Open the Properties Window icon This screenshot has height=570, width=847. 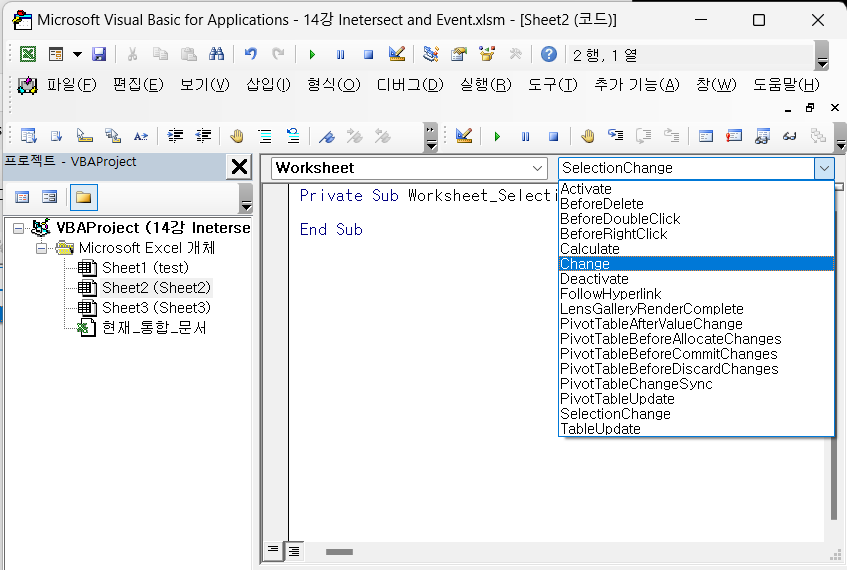click(x=459, y=55)
